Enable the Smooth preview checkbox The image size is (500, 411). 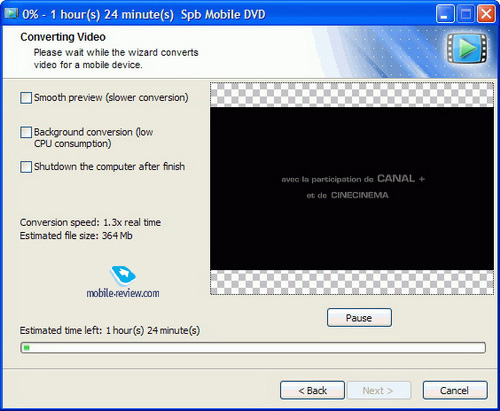[26, 98]
